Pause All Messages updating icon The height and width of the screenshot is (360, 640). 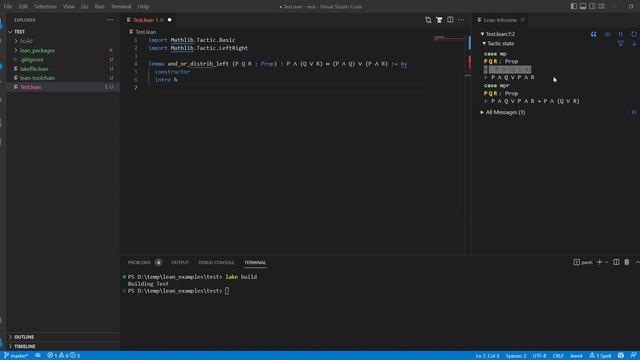click(634, 112)
